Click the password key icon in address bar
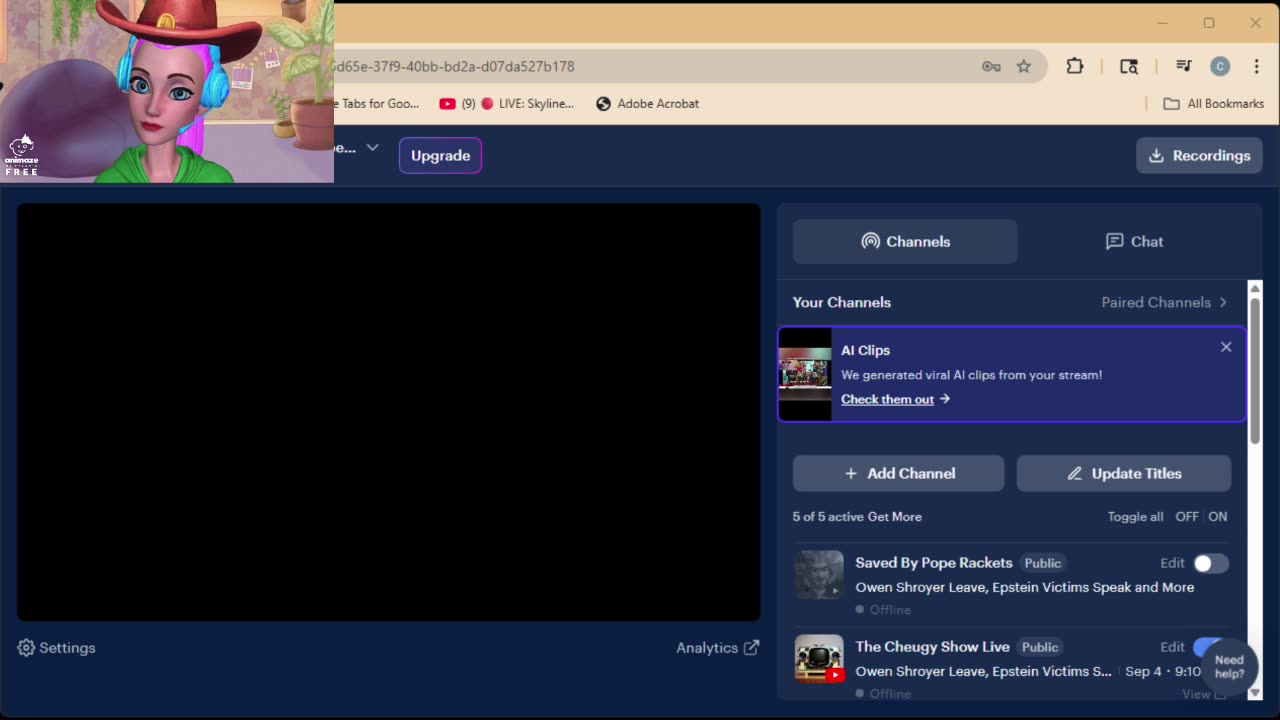The image size is (1280, 720). 991,66
